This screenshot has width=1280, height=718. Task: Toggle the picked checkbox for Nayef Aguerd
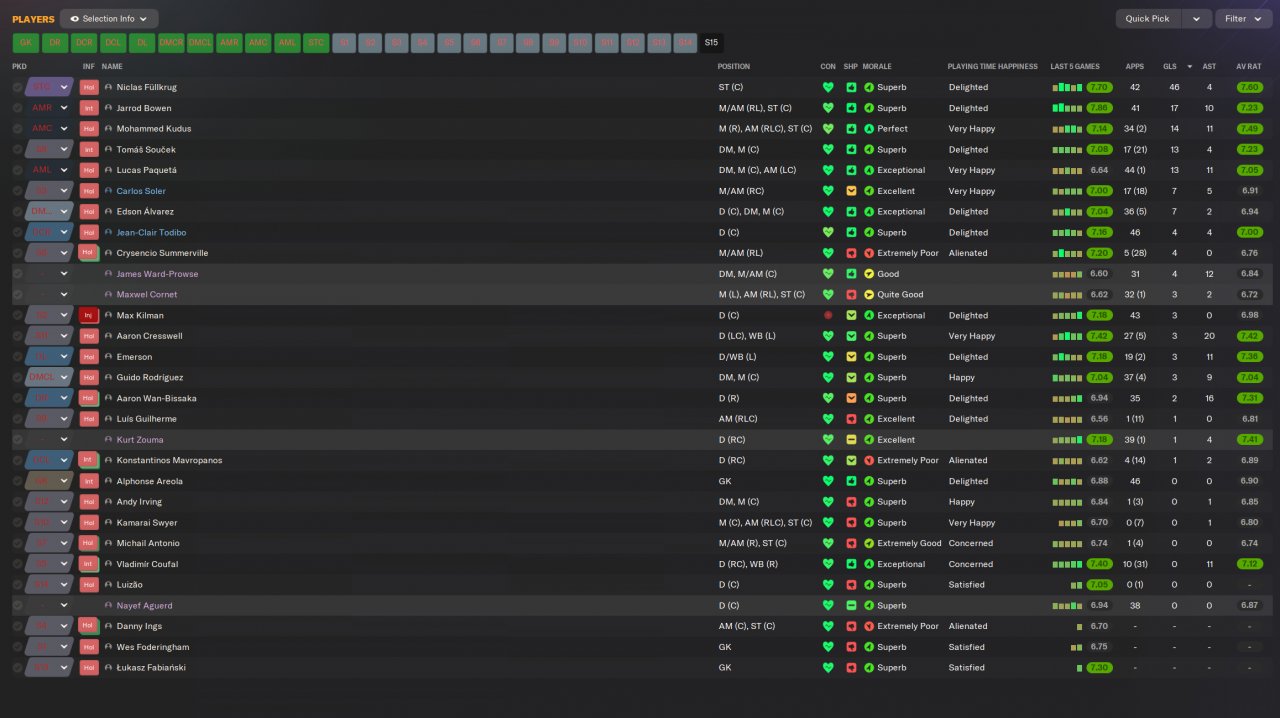point(17,606)
